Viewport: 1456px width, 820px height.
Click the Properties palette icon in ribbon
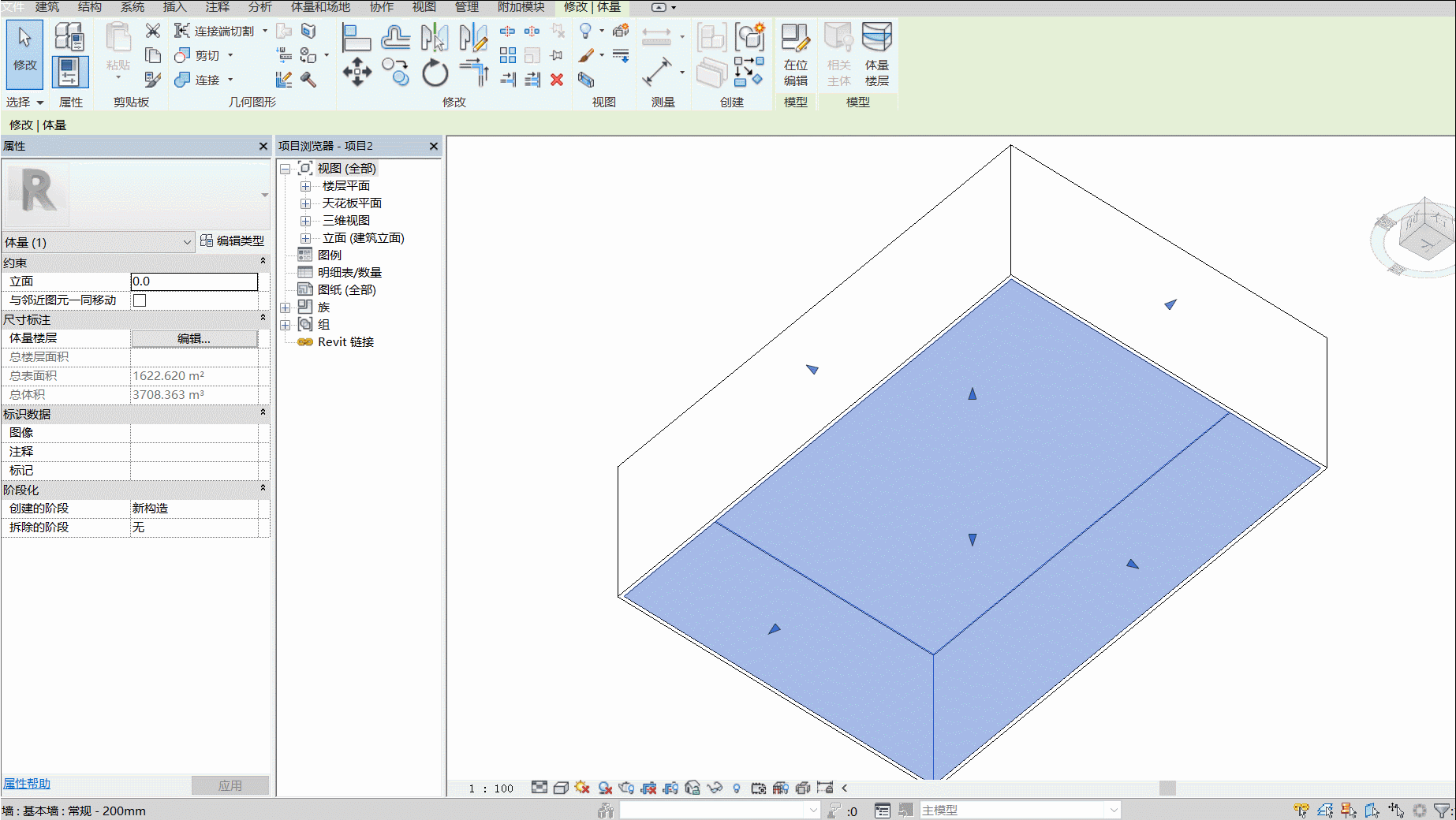tap(70, 73)
